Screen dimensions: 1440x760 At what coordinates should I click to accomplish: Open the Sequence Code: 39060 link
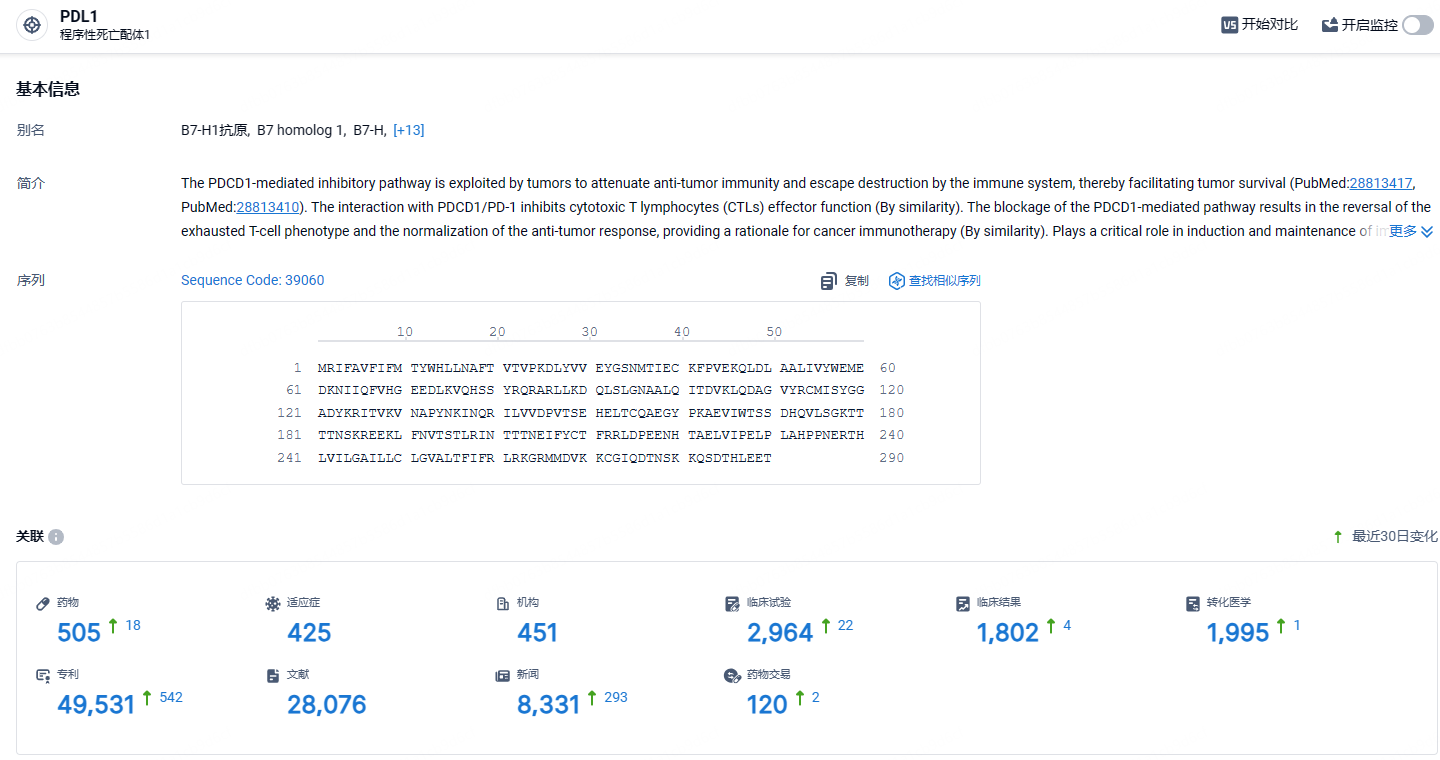[253, 280]
